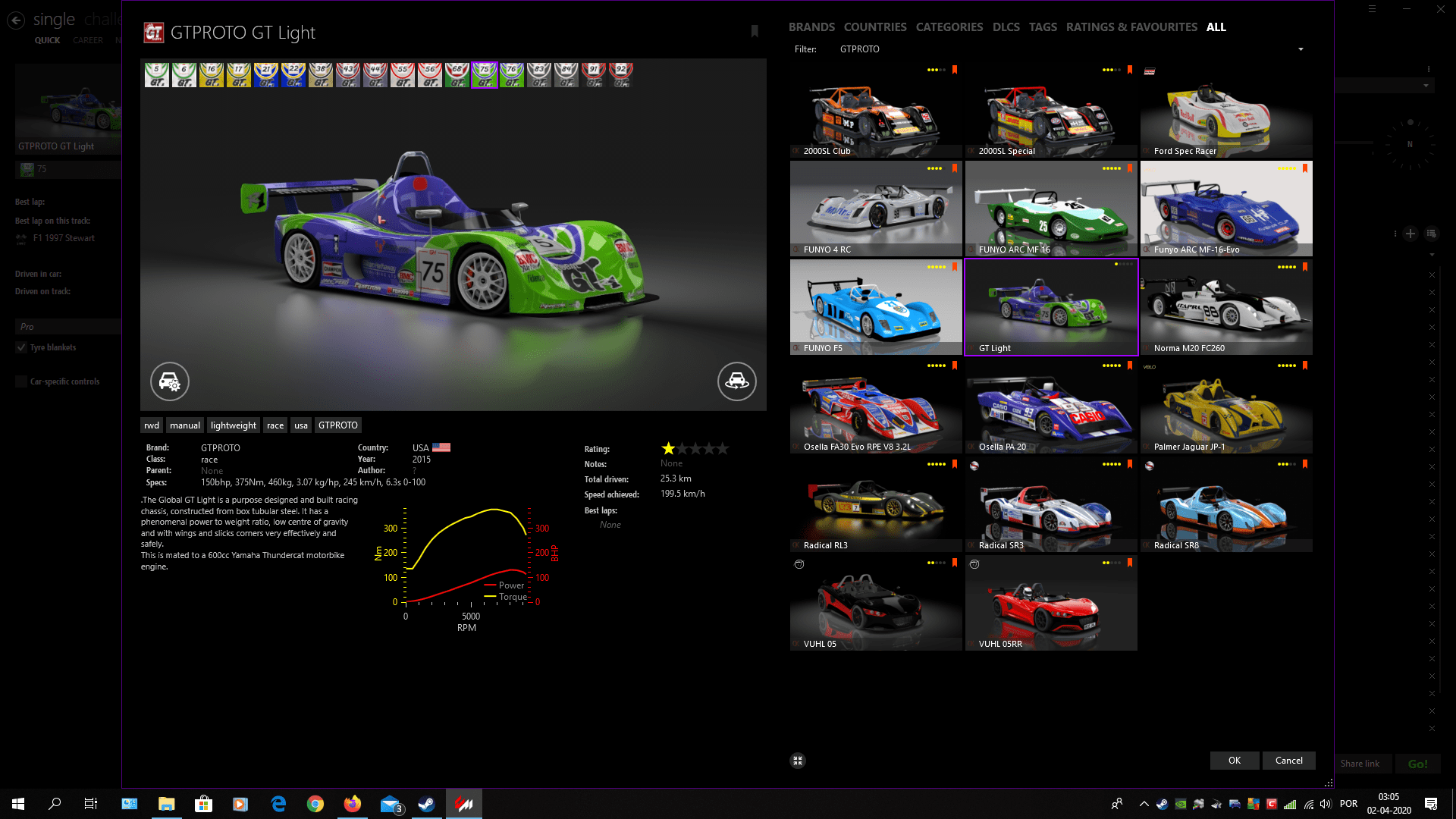This screenshot has height=819, width=1456.
Task: Choose the dark number 91 skin
Action: 594,75
